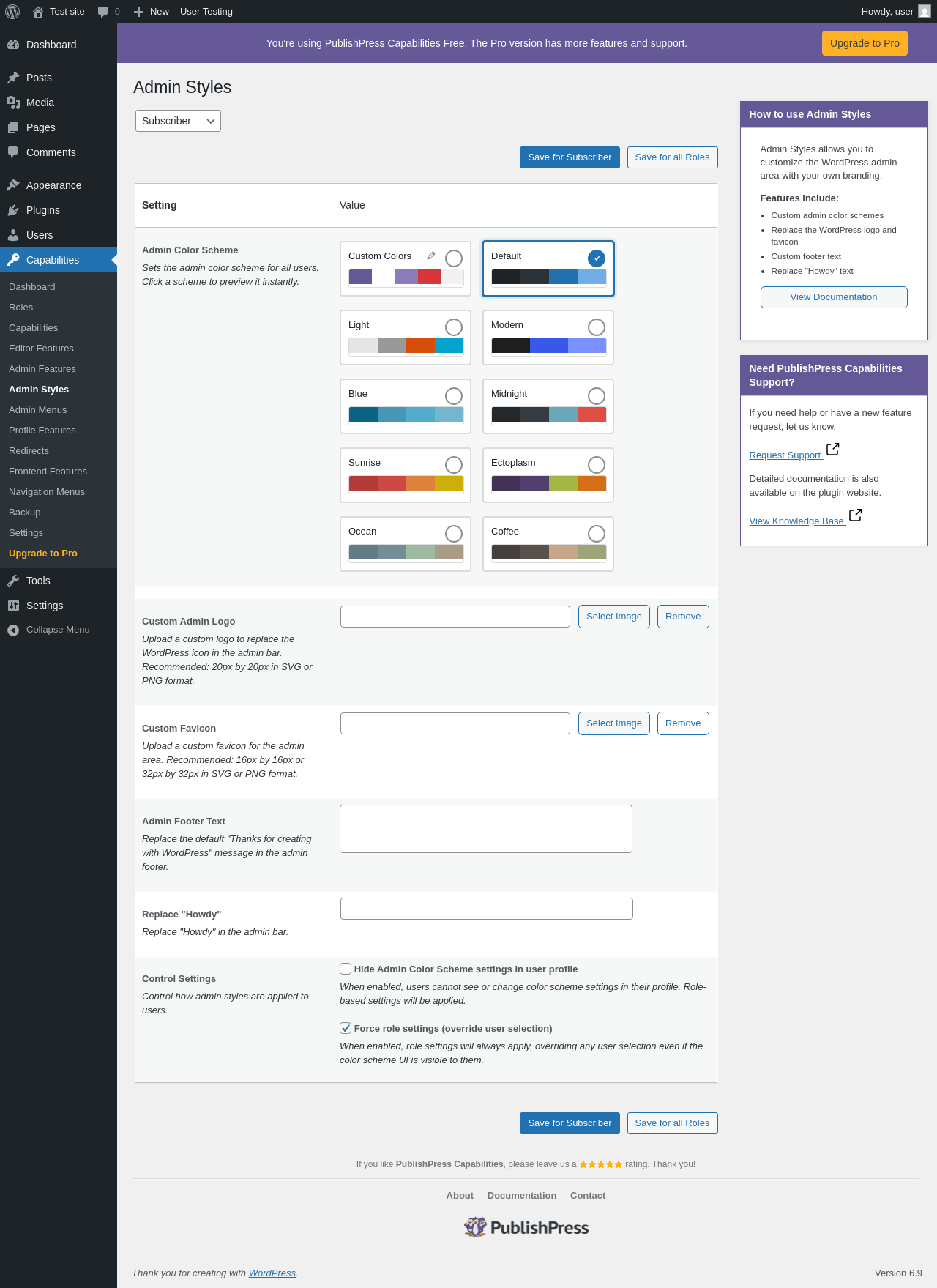Click the Admin Footer Text textarea
The height and width of the screenshot is (1288, 937).
486,829
